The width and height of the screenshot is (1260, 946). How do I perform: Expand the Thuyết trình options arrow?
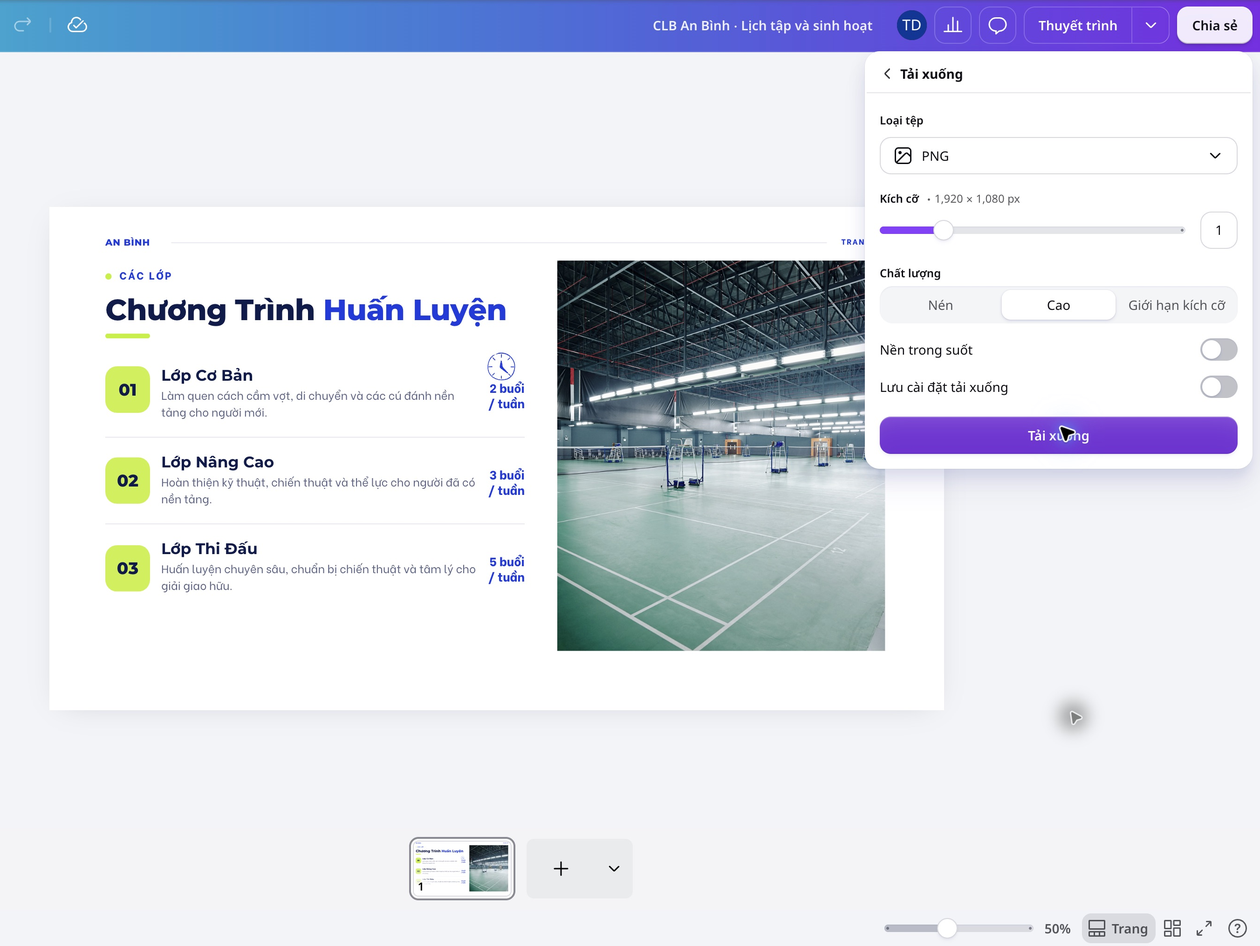1151,25
